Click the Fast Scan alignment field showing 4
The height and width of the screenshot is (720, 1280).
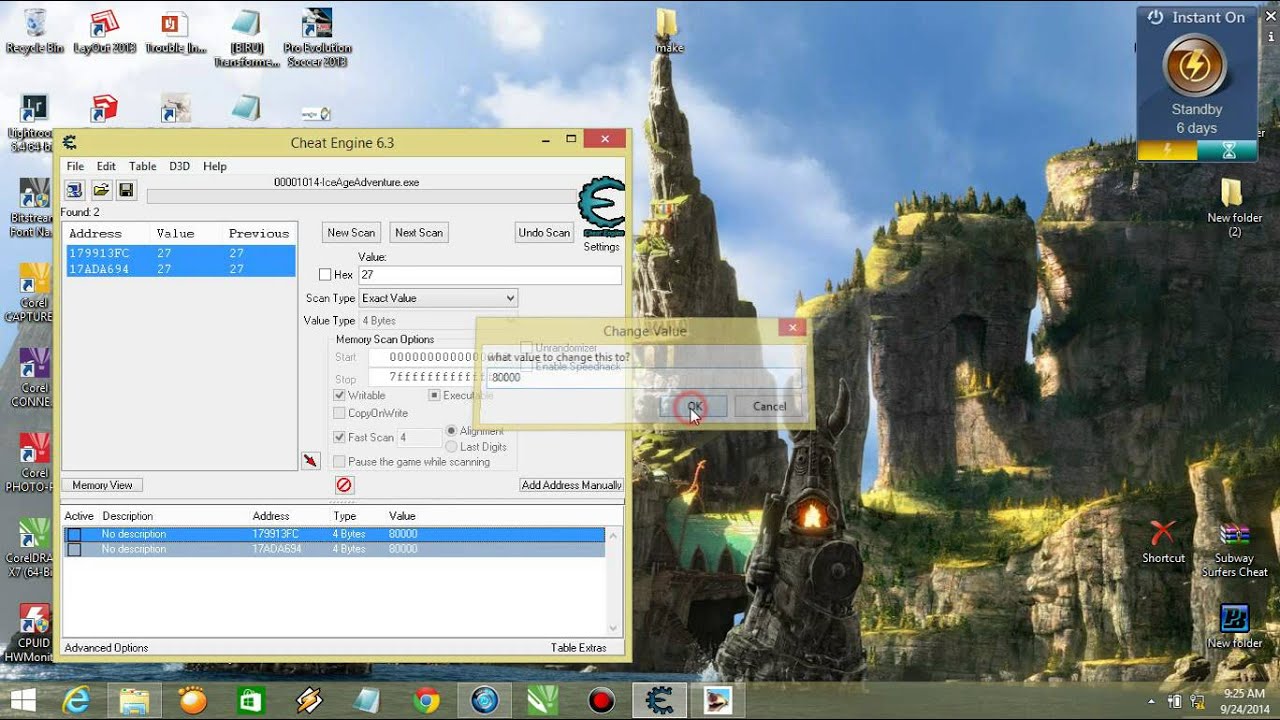pos(419,437)
